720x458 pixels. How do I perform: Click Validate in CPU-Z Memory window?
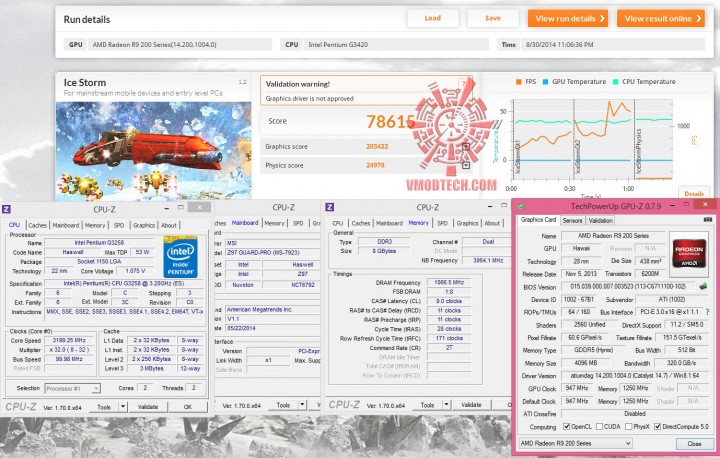coord(471,405)
